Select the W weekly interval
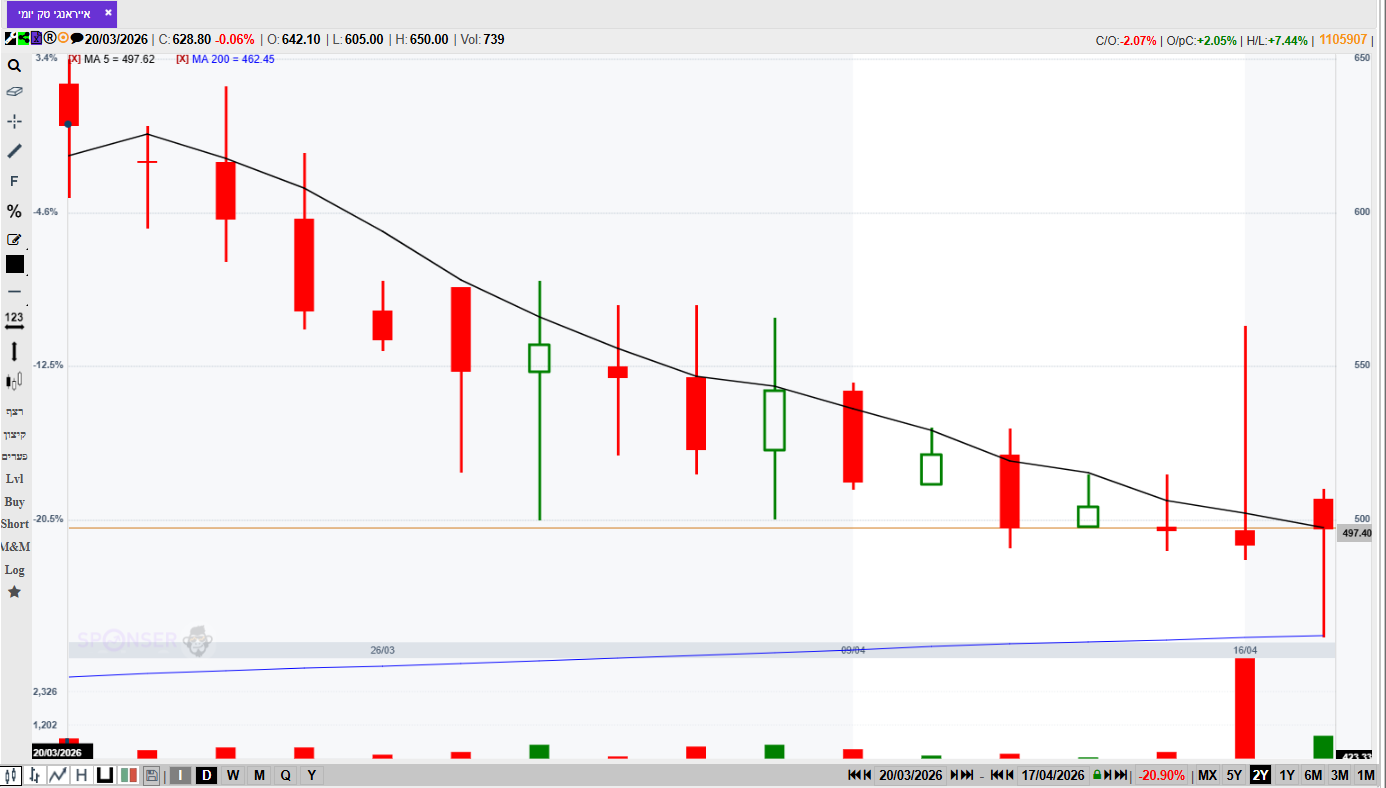 coord(233,775)
